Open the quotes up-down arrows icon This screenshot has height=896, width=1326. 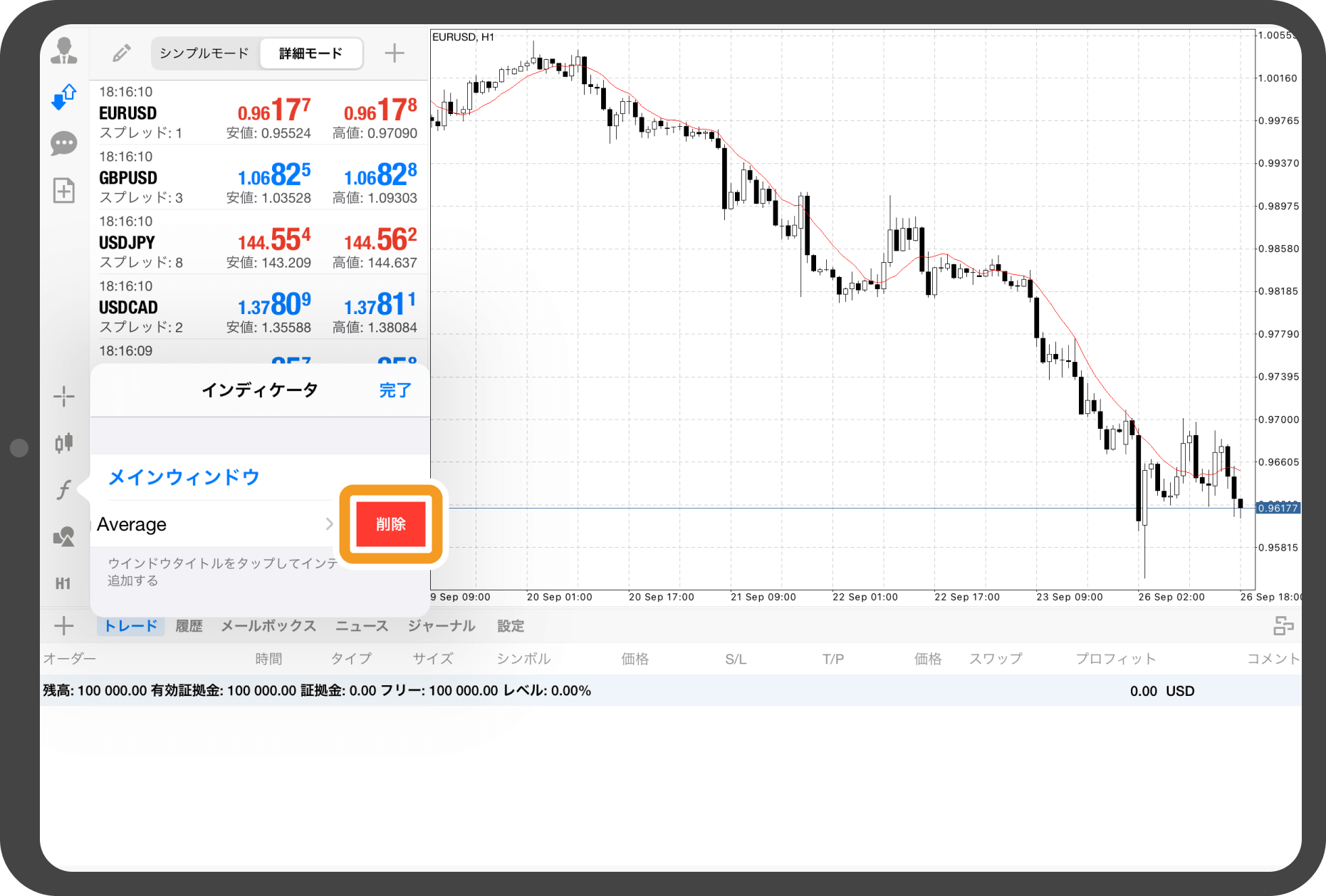point(64,97)
